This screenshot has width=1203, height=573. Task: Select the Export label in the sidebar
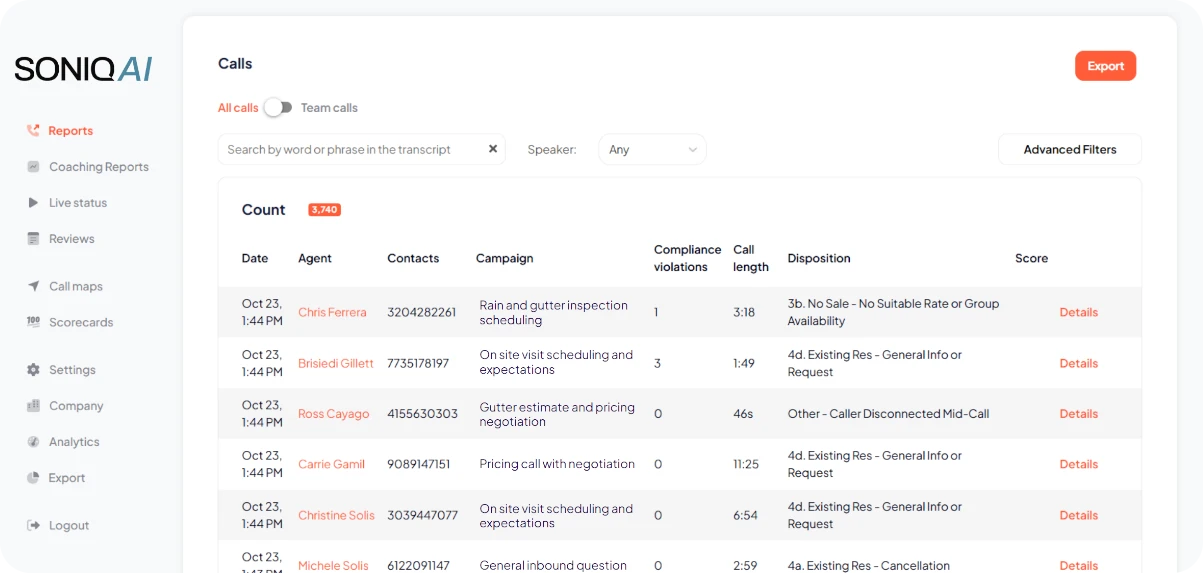pyautogui.click(x=67, y=477)
